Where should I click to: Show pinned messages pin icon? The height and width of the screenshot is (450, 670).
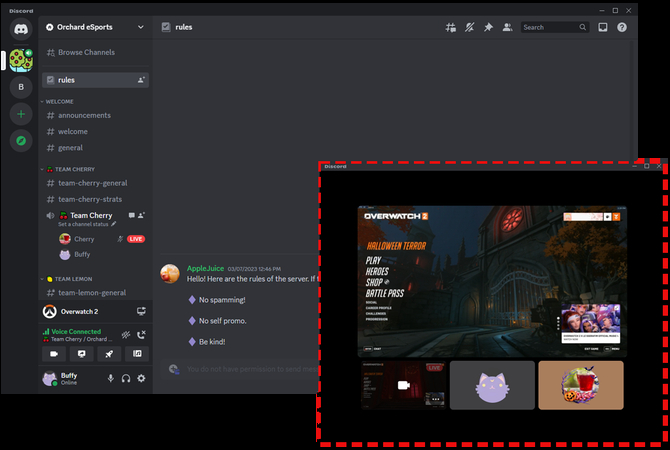(488, 27)
